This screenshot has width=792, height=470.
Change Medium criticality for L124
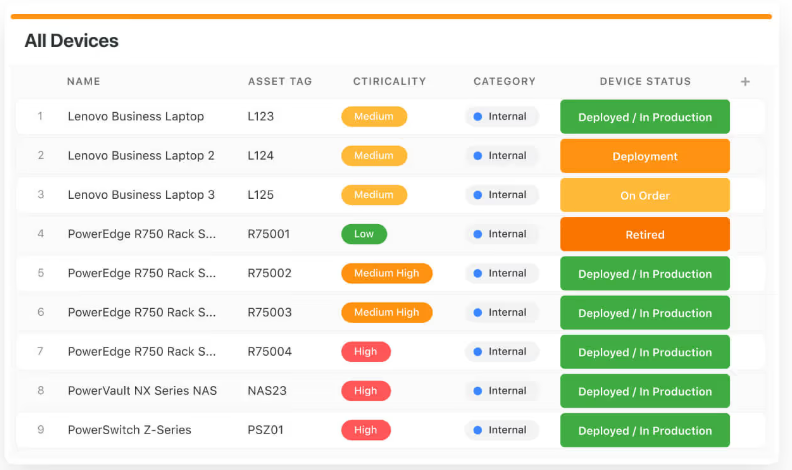point(374,155)
